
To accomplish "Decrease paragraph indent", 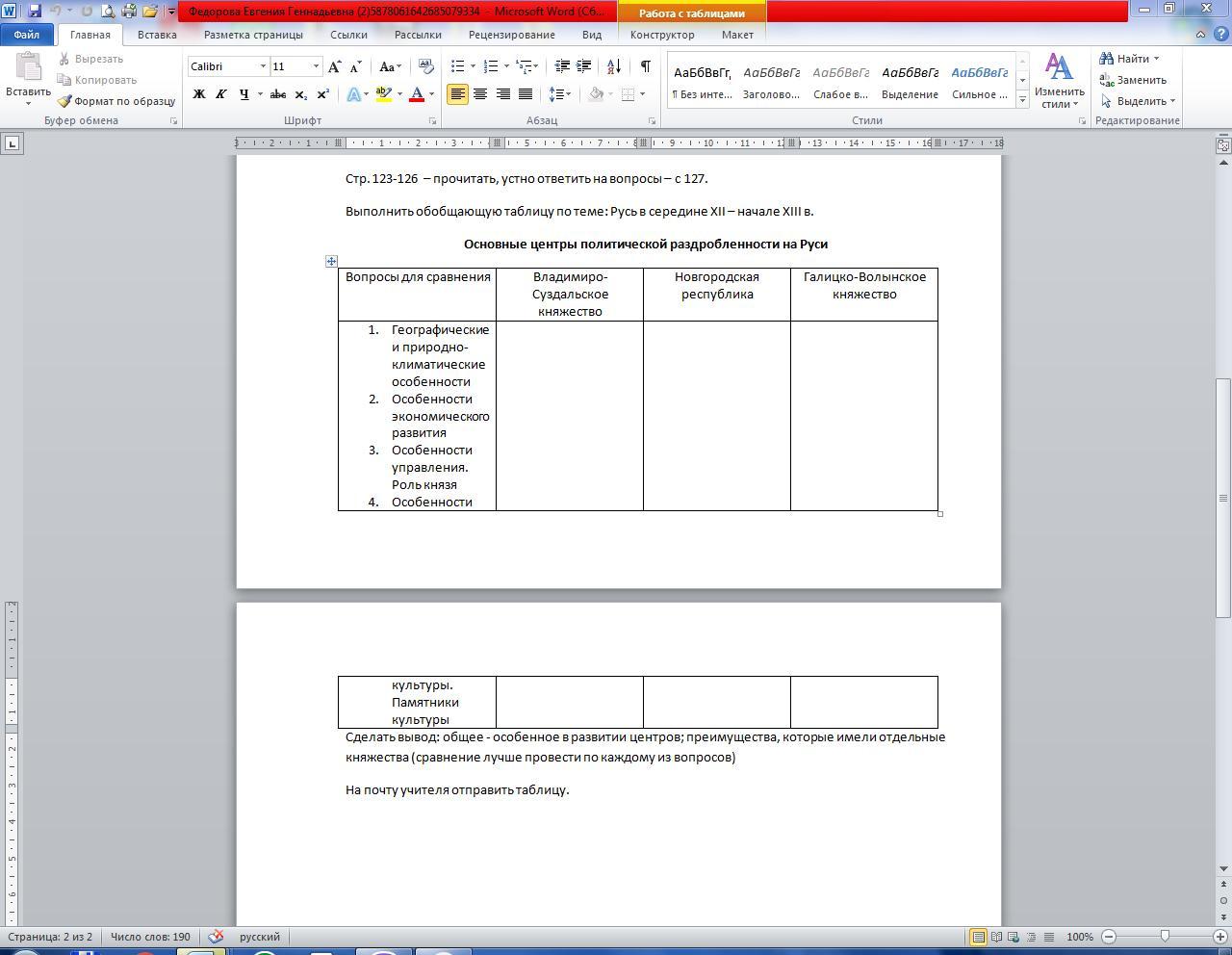I will (562, 66).
